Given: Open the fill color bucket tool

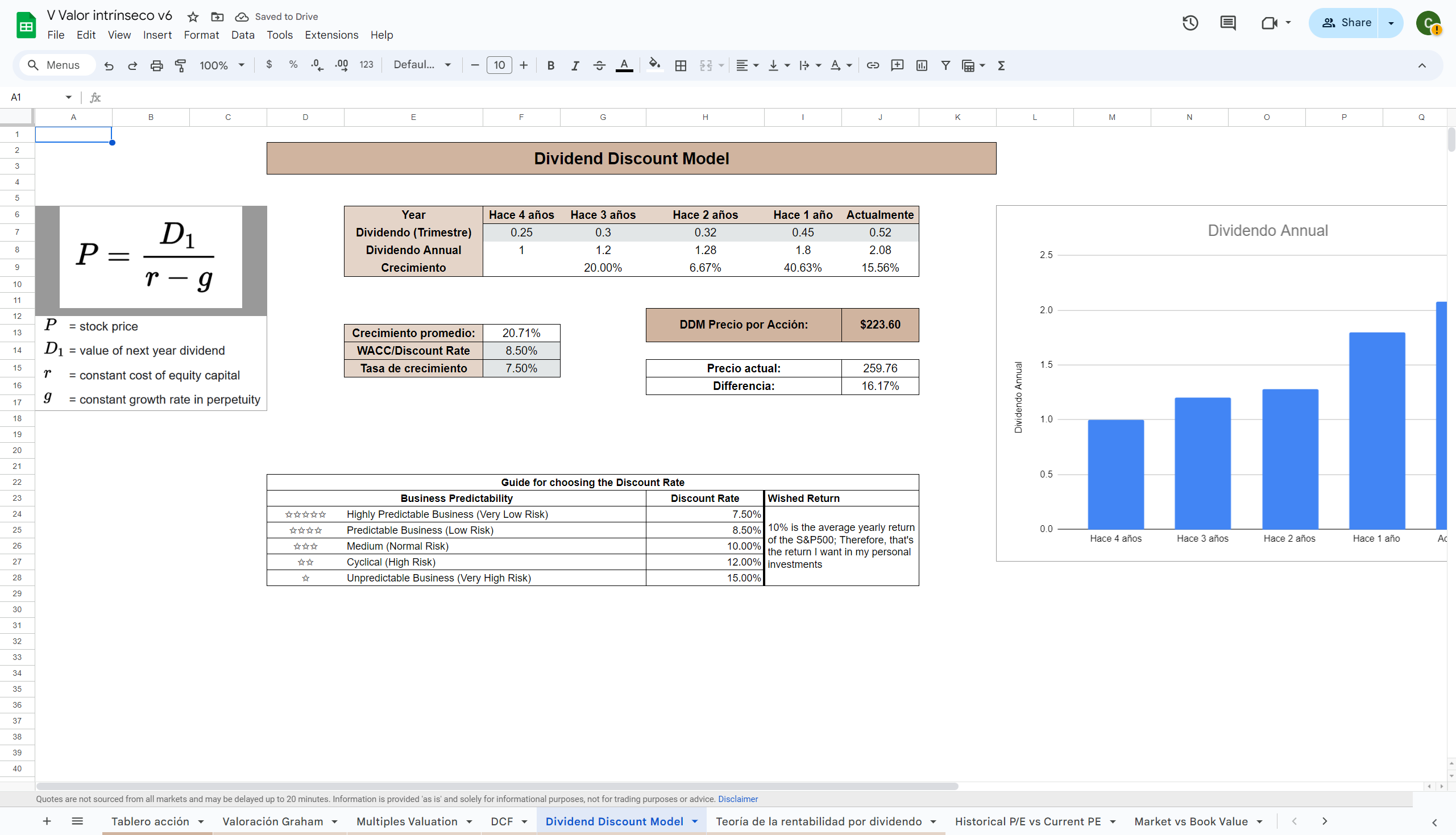Looking at the screenshot, I should tap(654, 65).
